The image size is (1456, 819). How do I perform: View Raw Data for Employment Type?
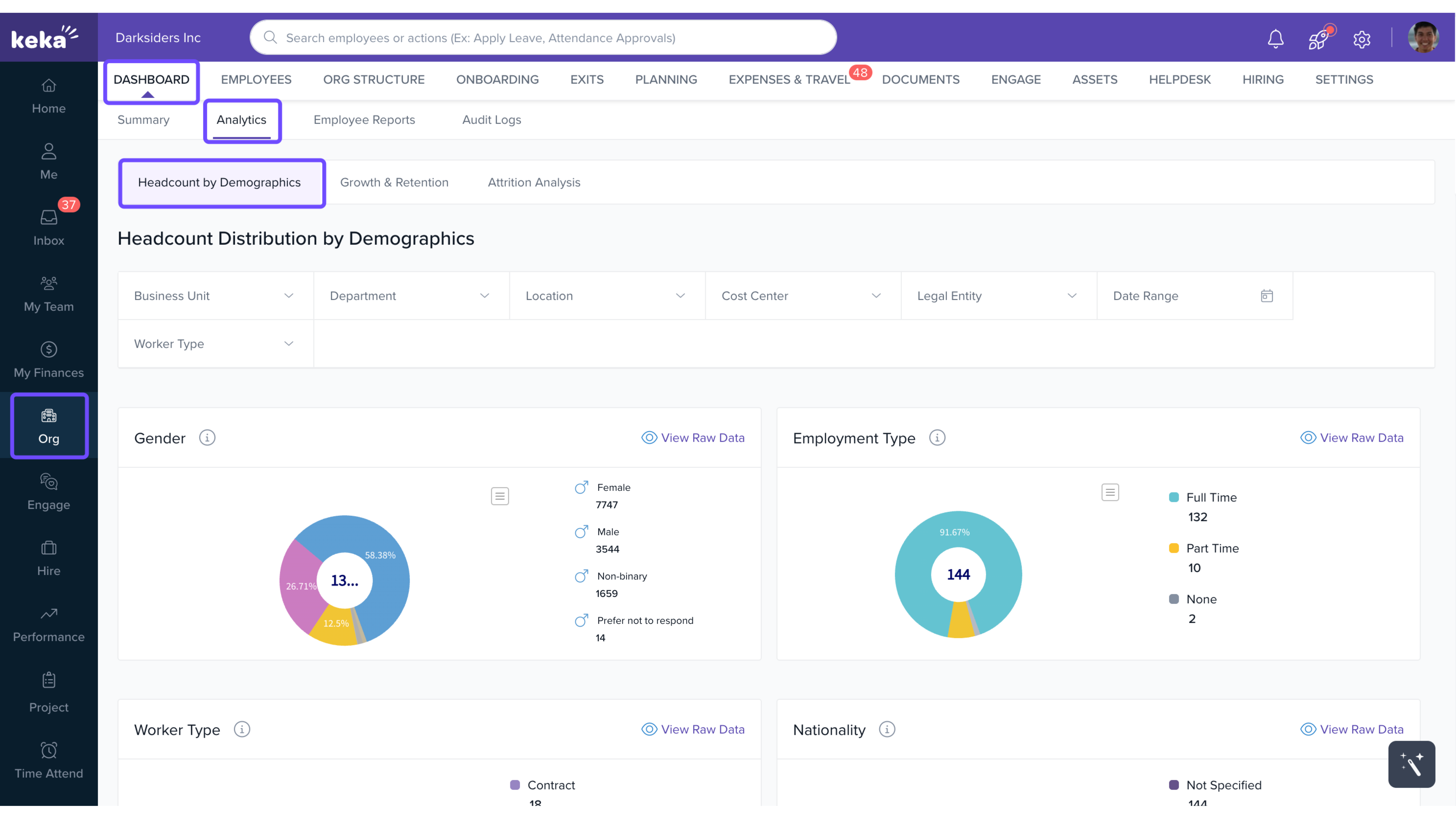(1351, 438)
